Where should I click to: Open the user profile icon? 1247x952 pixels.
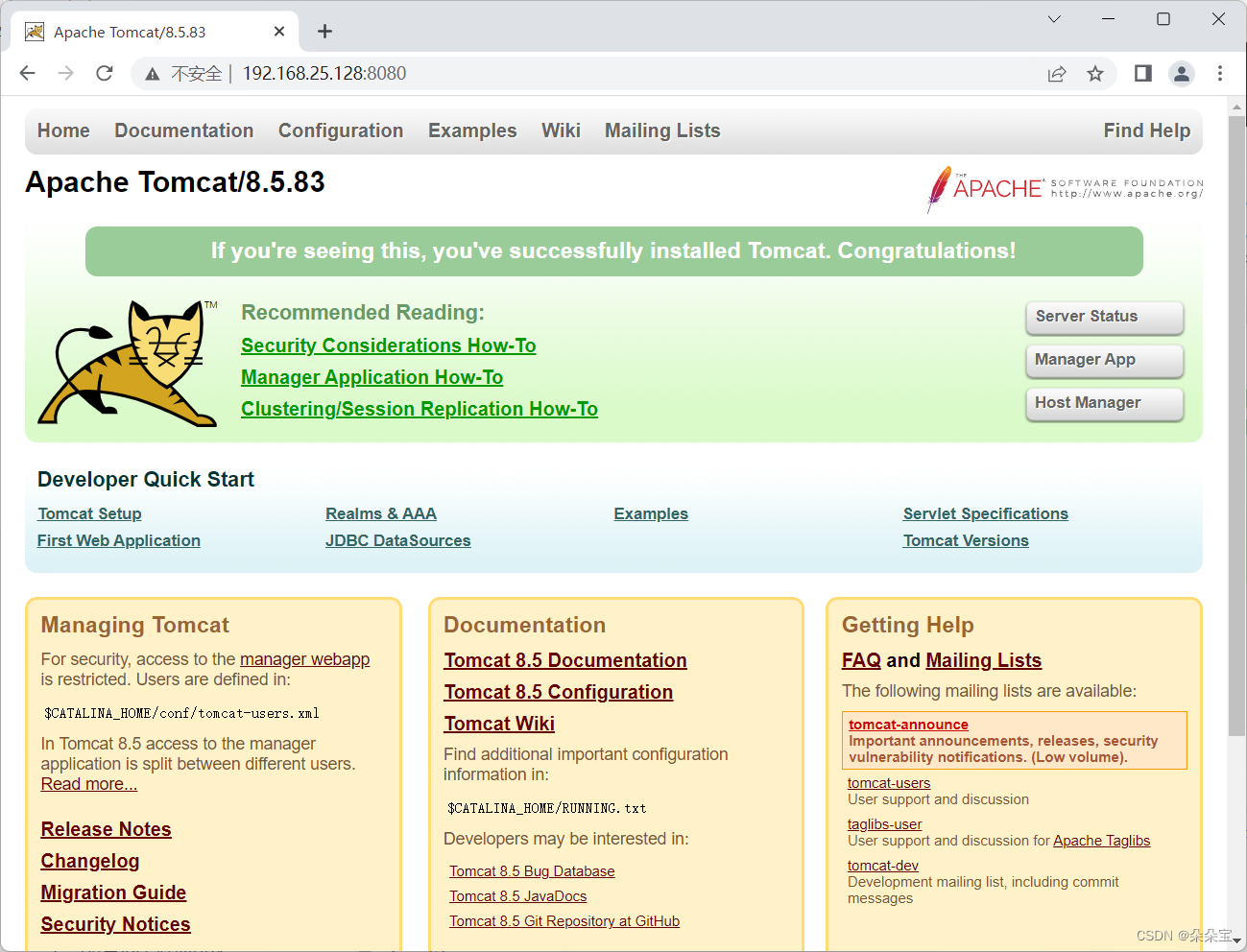[1182, 73]
